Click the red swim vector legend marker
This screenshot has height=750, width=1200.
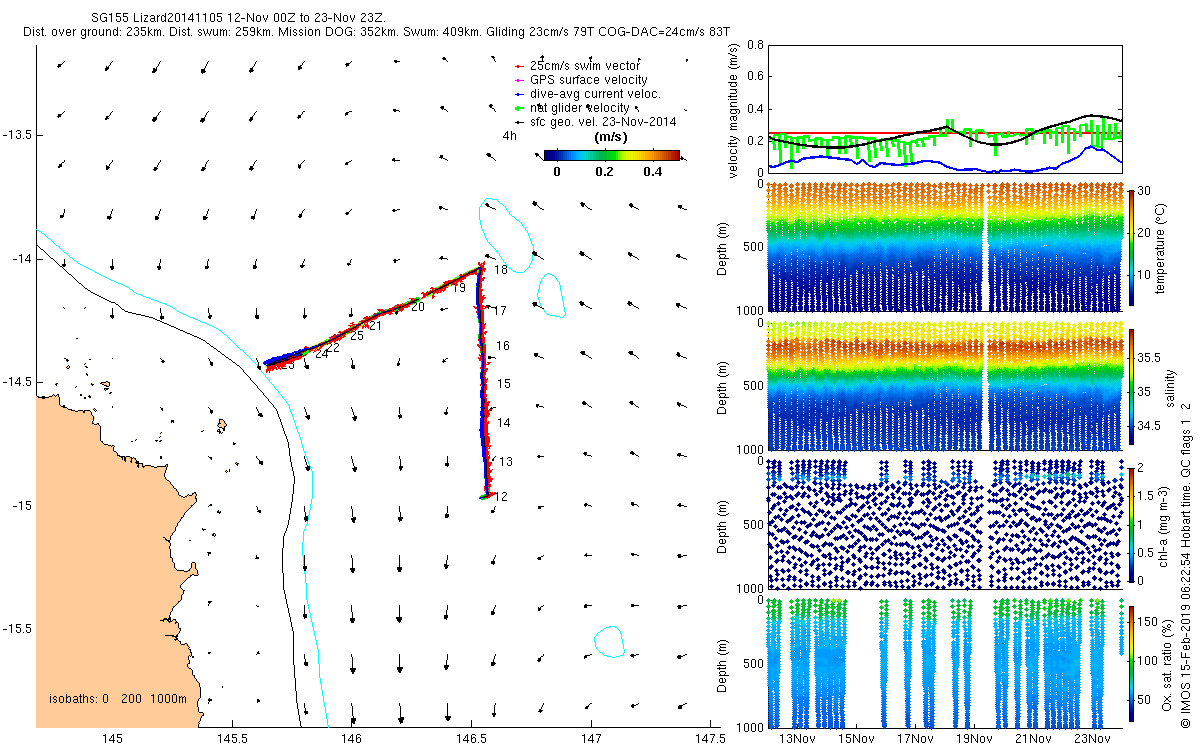(x=519, y=66)
